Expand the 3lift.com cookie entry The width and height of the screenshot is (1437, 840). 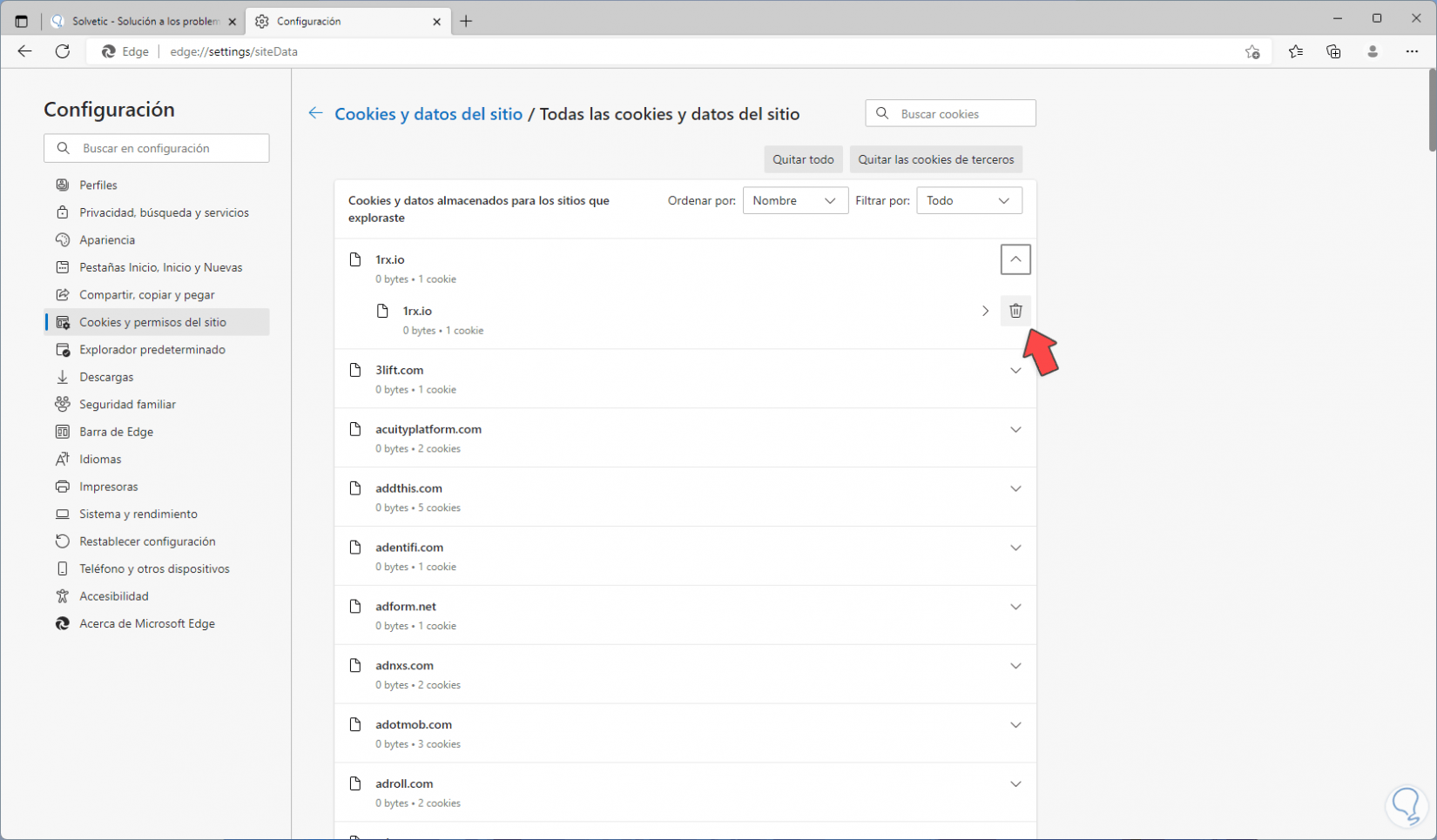pos(1015,371)
